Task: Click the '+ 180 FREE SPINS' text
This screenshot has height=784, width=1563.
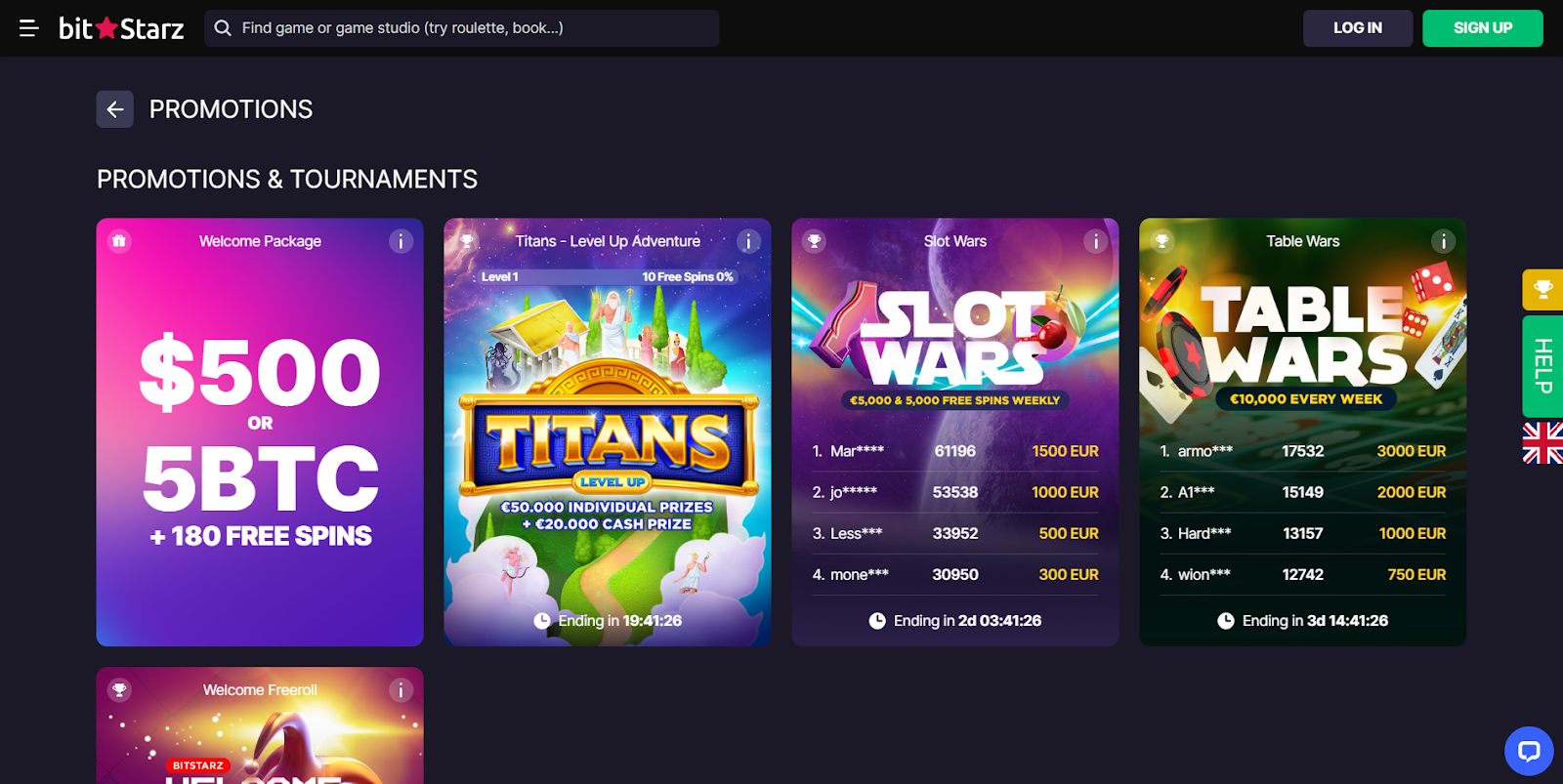Action: pos(261,536)
